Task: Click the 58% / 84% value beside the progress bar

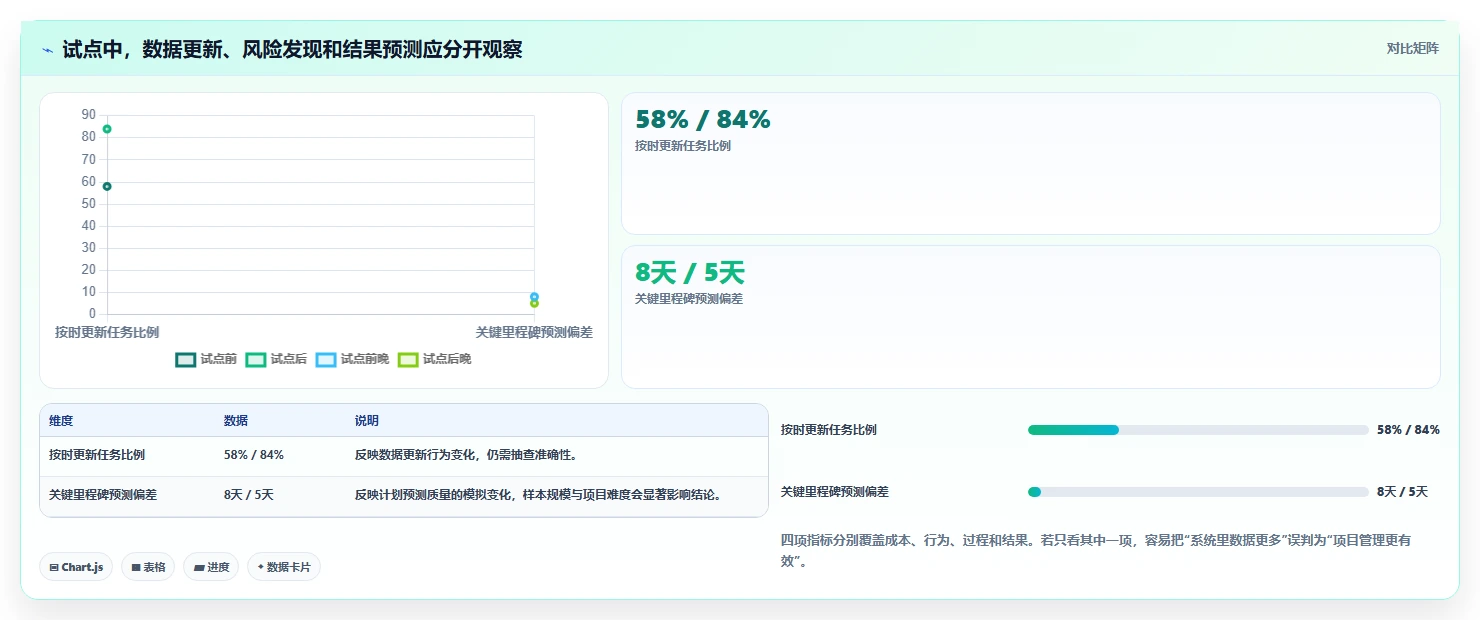Action: [x=1408, y=430]
